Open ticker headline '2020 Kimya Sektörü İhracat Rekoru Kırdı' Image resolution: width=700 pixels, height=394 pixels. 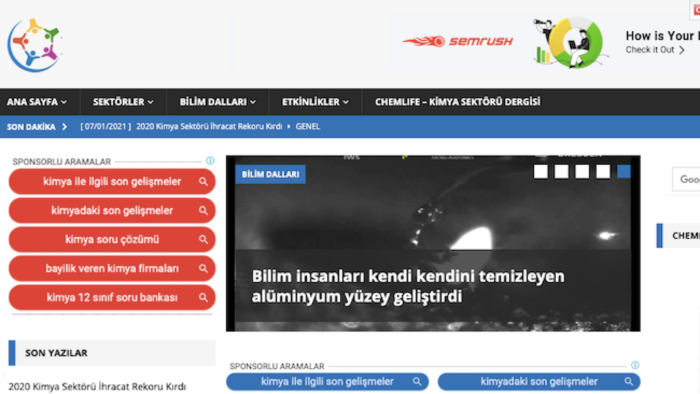209,127
